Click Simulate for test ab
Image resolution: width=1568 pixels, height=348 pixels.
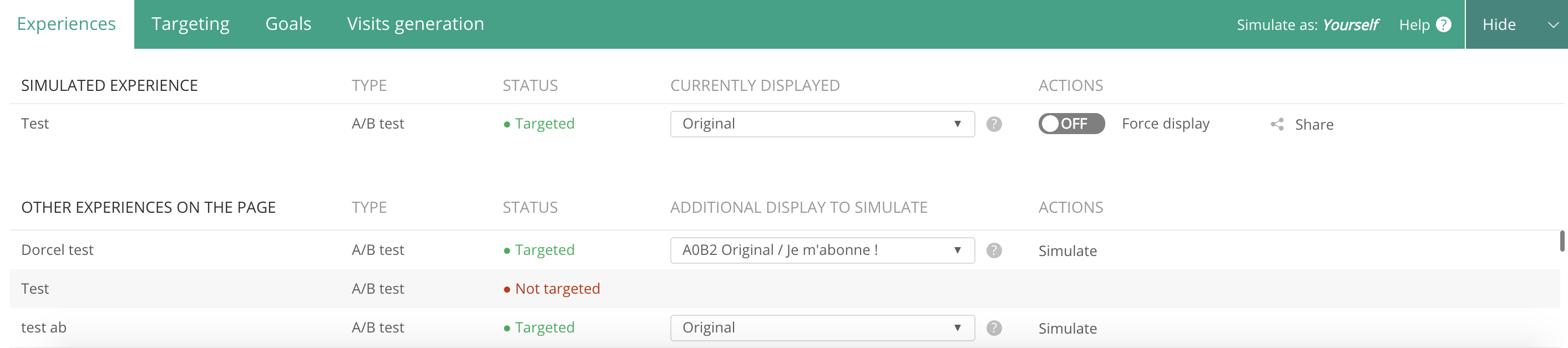(x=1067, y=329)
